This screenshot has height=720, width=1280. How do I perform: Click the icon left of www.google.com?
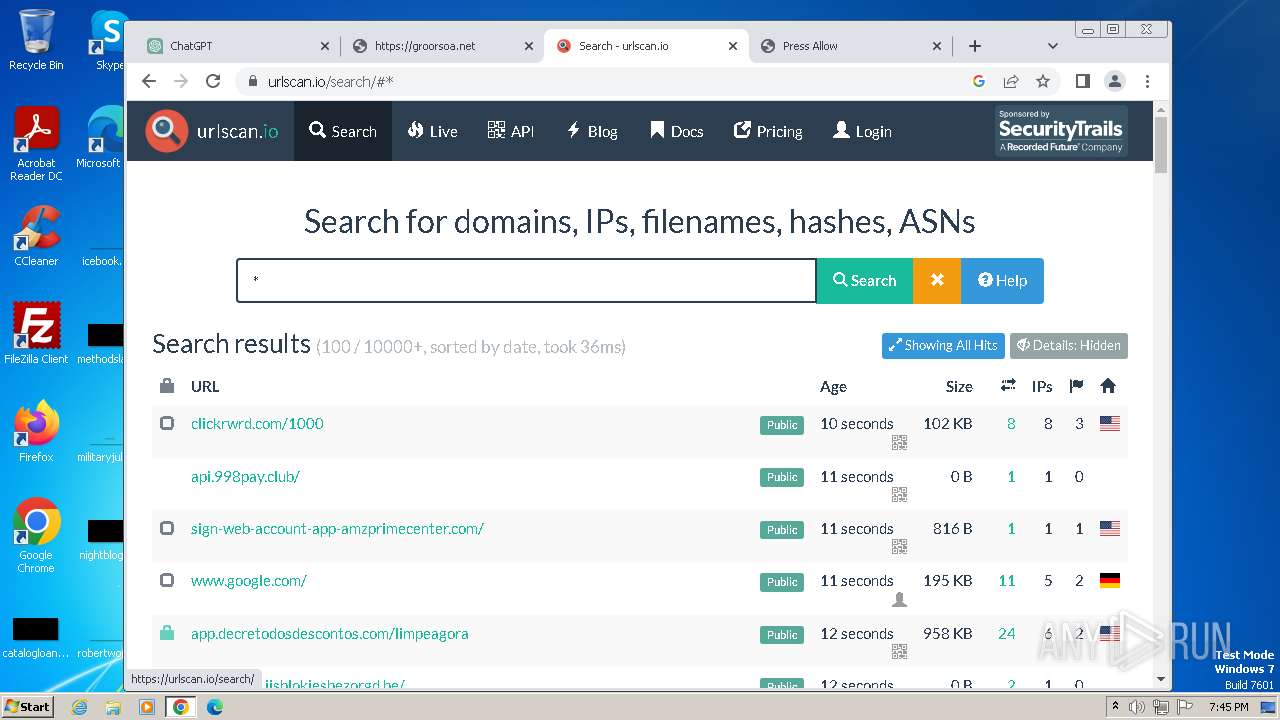167,580
